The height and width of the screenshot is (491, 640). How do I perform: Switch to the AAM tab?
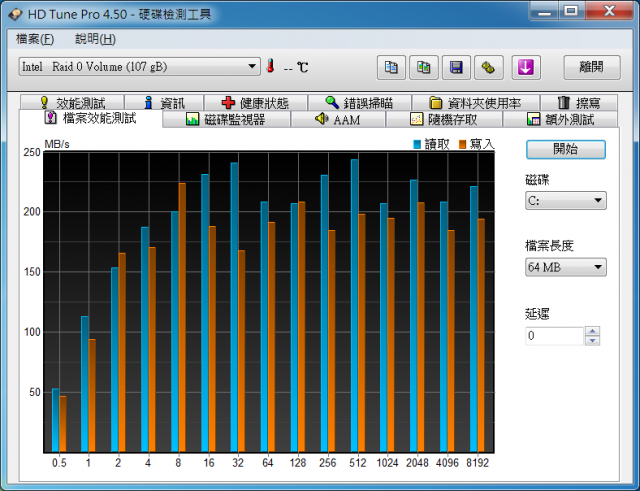[338, 119]
